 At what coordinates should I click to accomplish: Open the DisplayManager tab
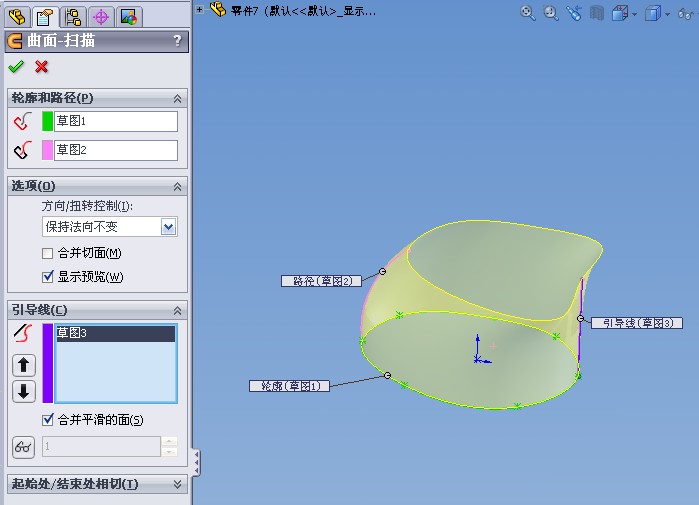pos(129,17)
